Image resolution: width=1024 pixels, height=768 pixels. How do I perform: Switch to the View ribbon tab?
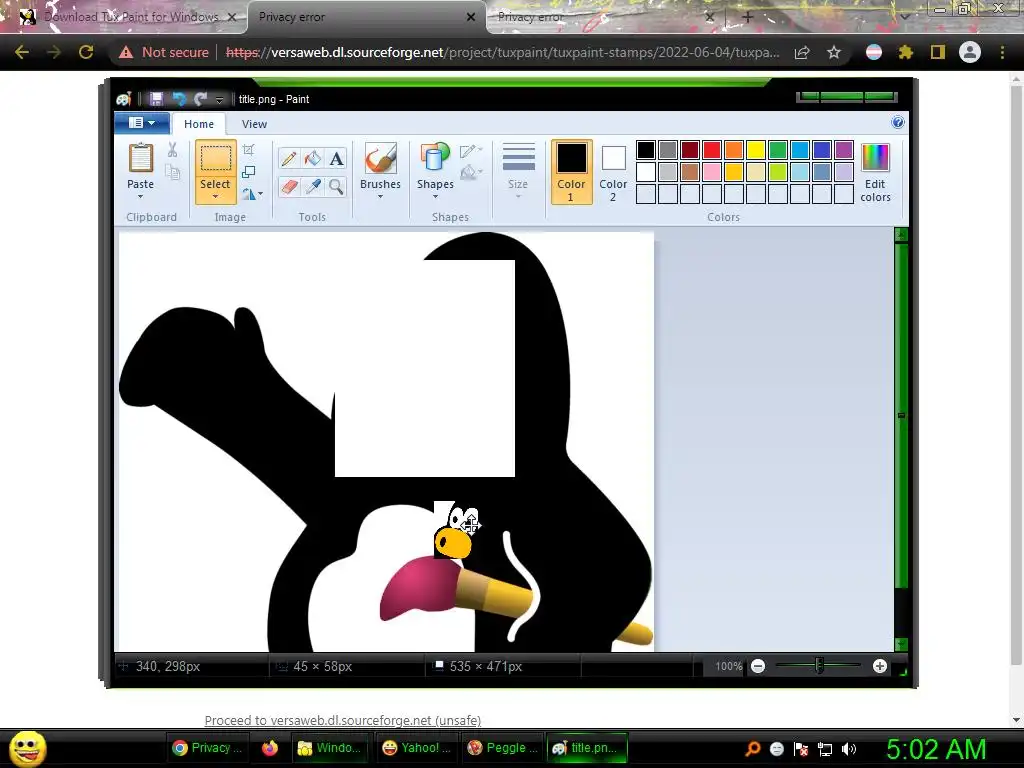254,123
